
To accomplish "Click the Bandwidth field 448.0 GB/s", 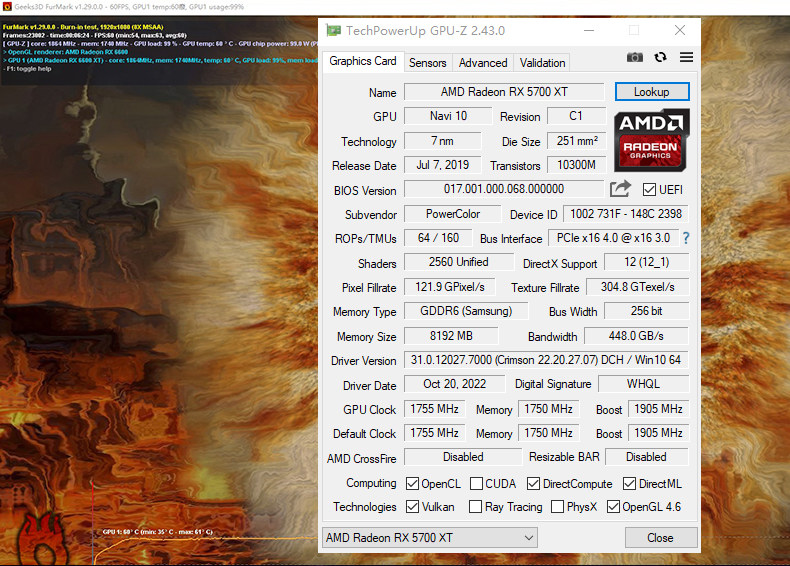I will (636, 336).
